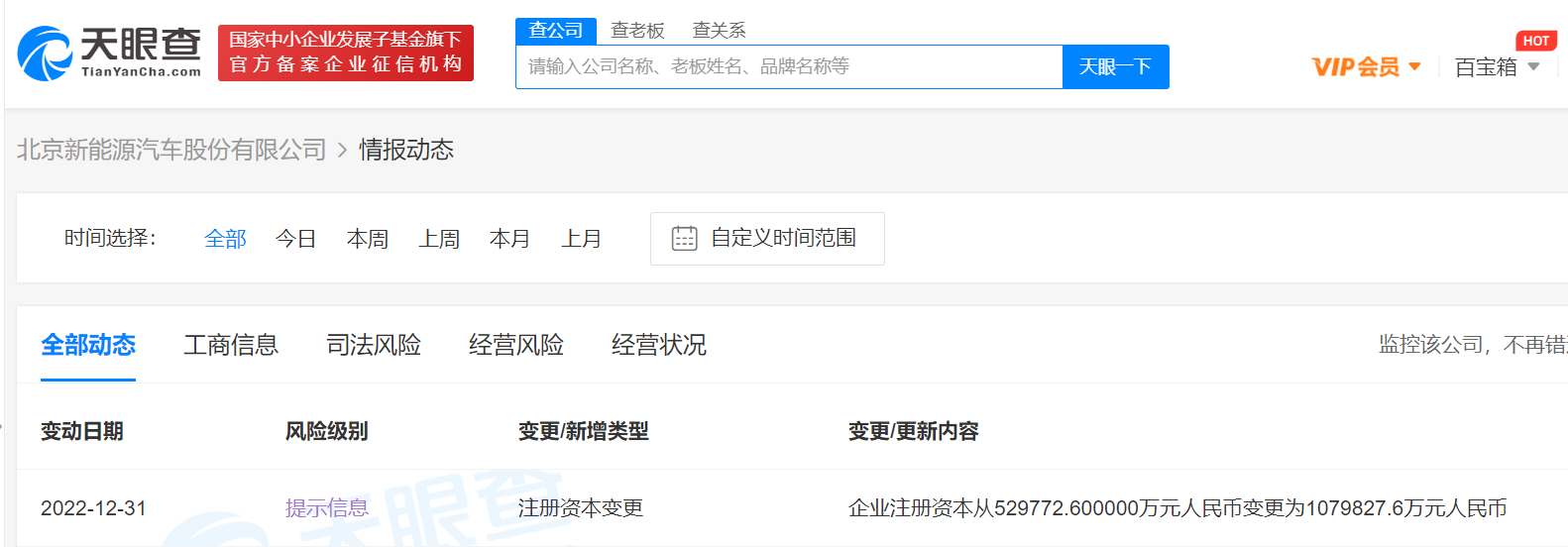Click the 情报动态 breadcrumb text
This screenshot has width=1568, height=547.
point(406,150)
